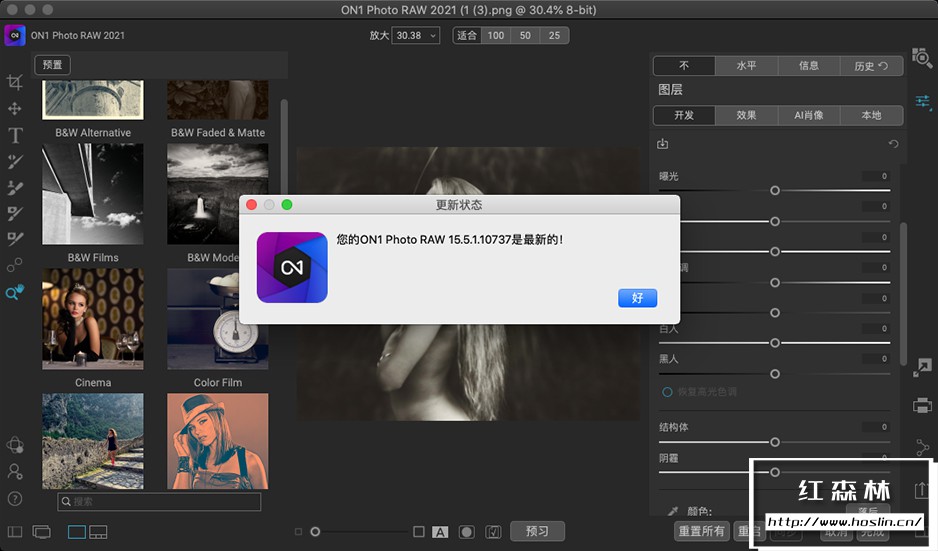
Task: Open the B&W Films preset category
Action: [x=93, y=194]
